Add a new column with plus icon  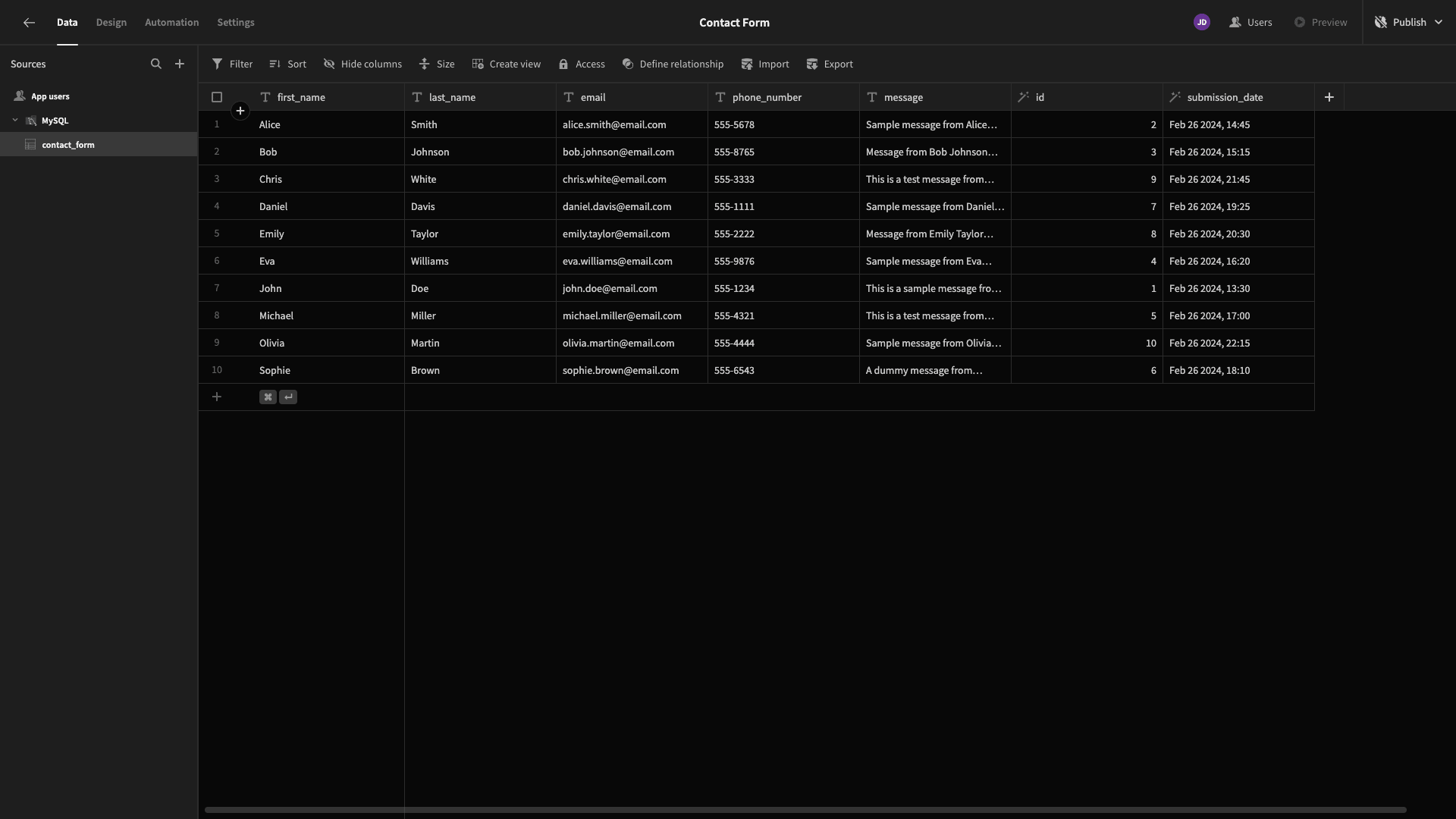click(x=1329, y=97)
